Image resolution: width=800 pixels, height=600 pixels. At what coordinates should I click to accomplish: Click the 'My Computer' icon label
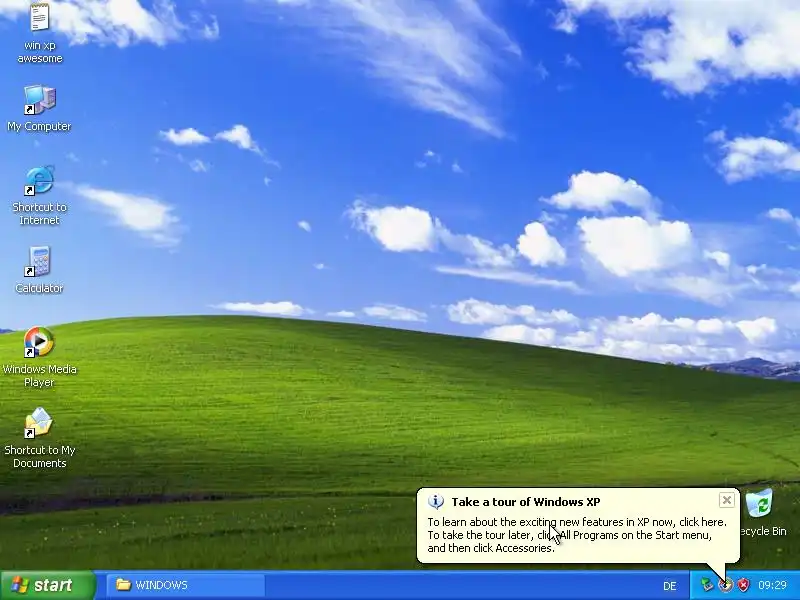pyautogui.click(x=39, y=126)
